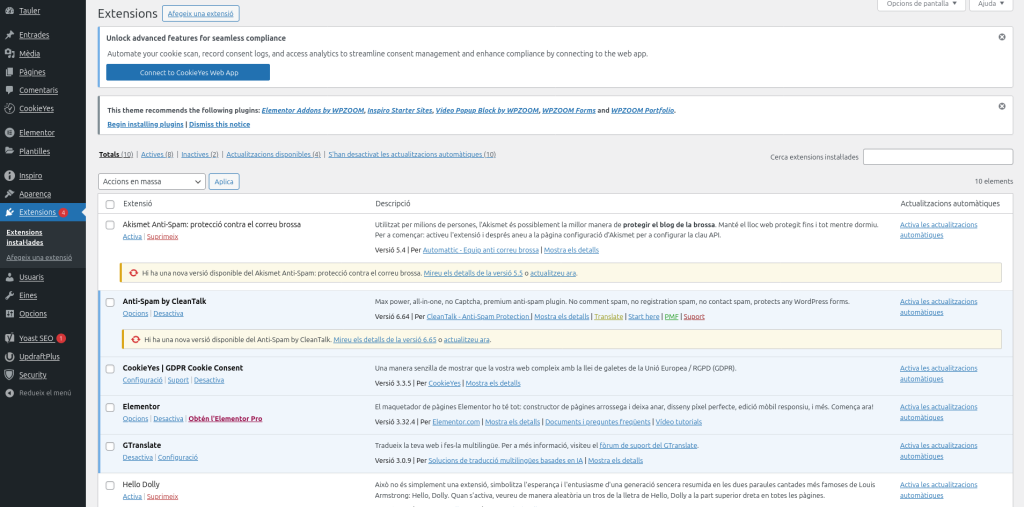Open Usuaris menu in sidebar
Viewport: 1024px width, 507px height.
click(x=31, y=276)
